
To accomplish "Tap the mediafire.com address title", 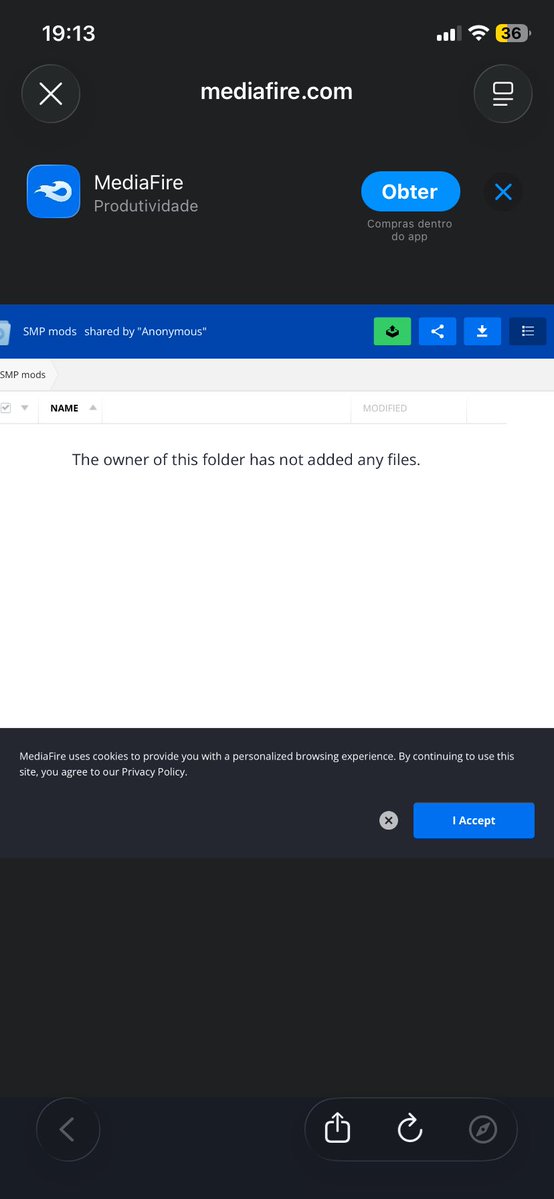I will (x=276, y=92).
